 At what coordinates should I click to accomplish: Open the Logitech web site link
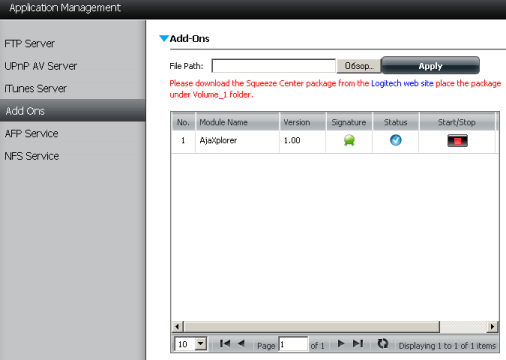point(402,83)
